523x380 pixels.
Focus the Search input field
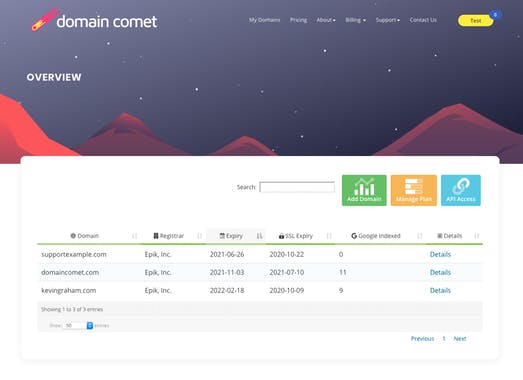pyautogui.click(x=297, y=187)
